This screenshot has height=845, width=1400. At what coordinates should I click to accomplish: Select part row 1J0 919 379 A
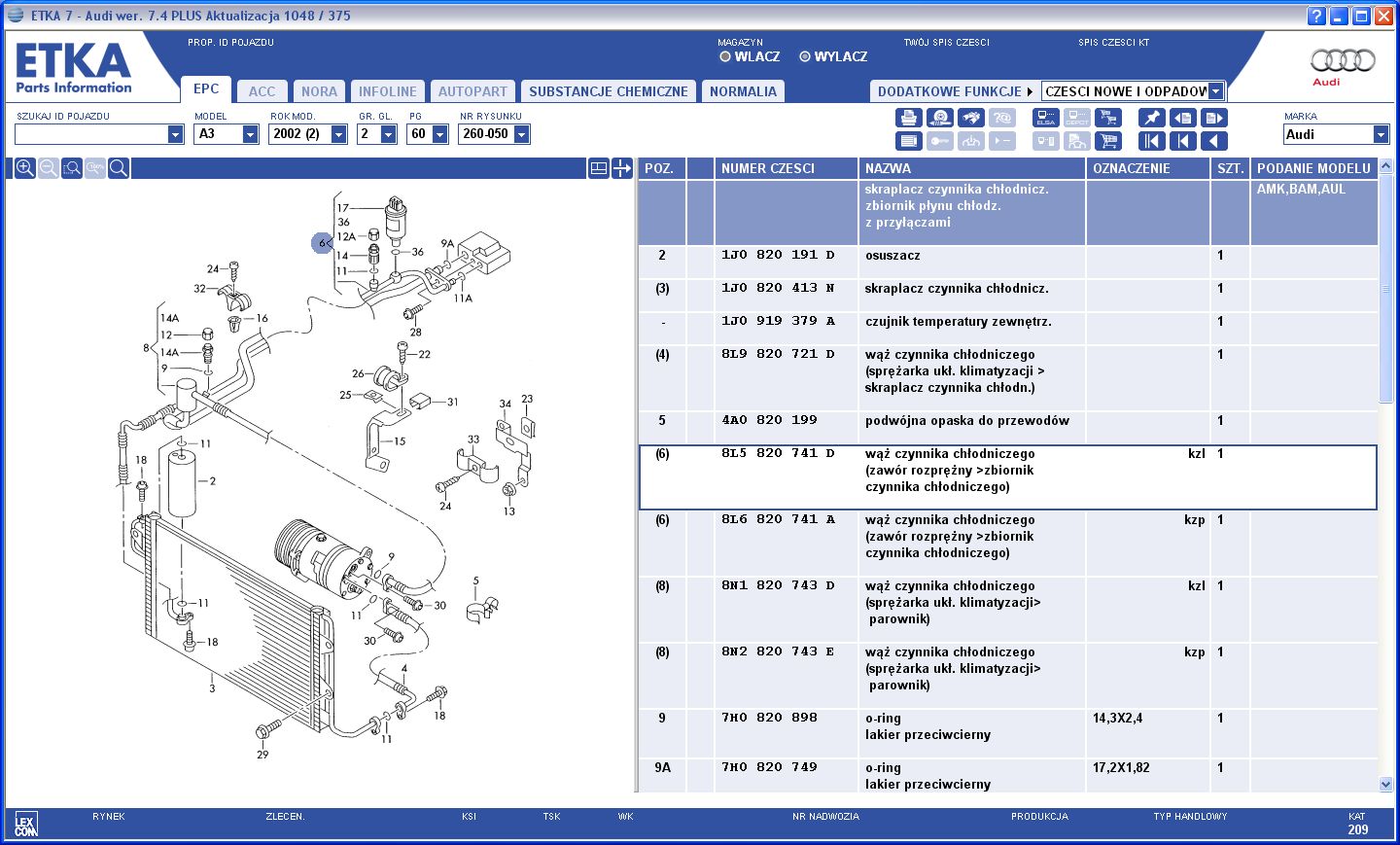[1007, 329]
